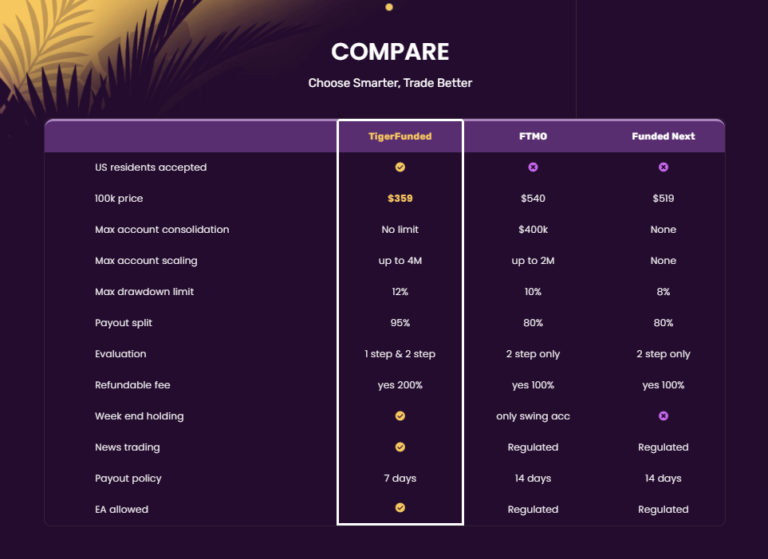Click the COMPARE heading
The height and width of the screenshot is (559, 768).
point(390,52)
